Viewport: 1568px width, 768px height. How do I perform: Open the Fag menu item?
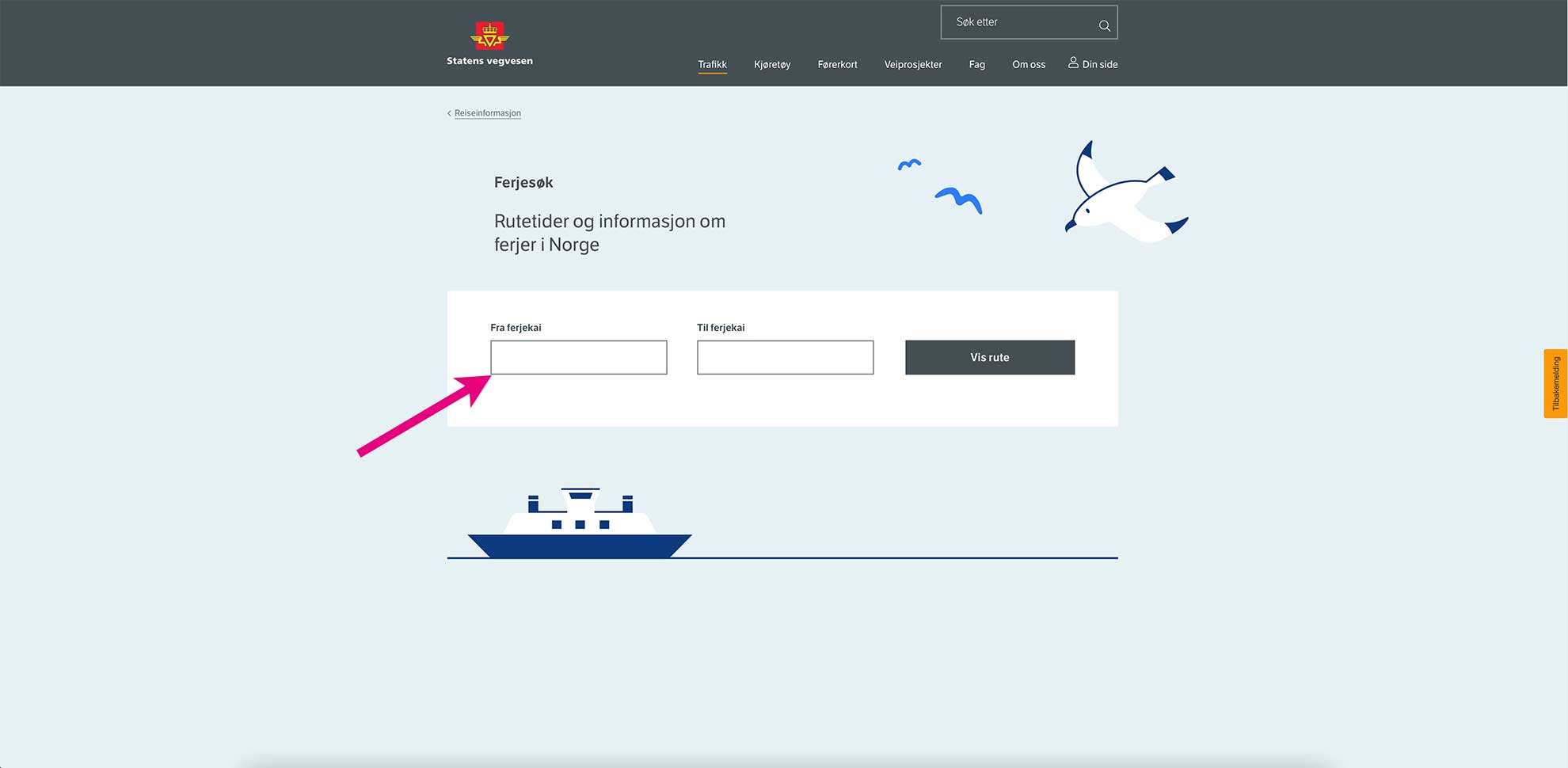pyautogui.click(x=976, y=64)
